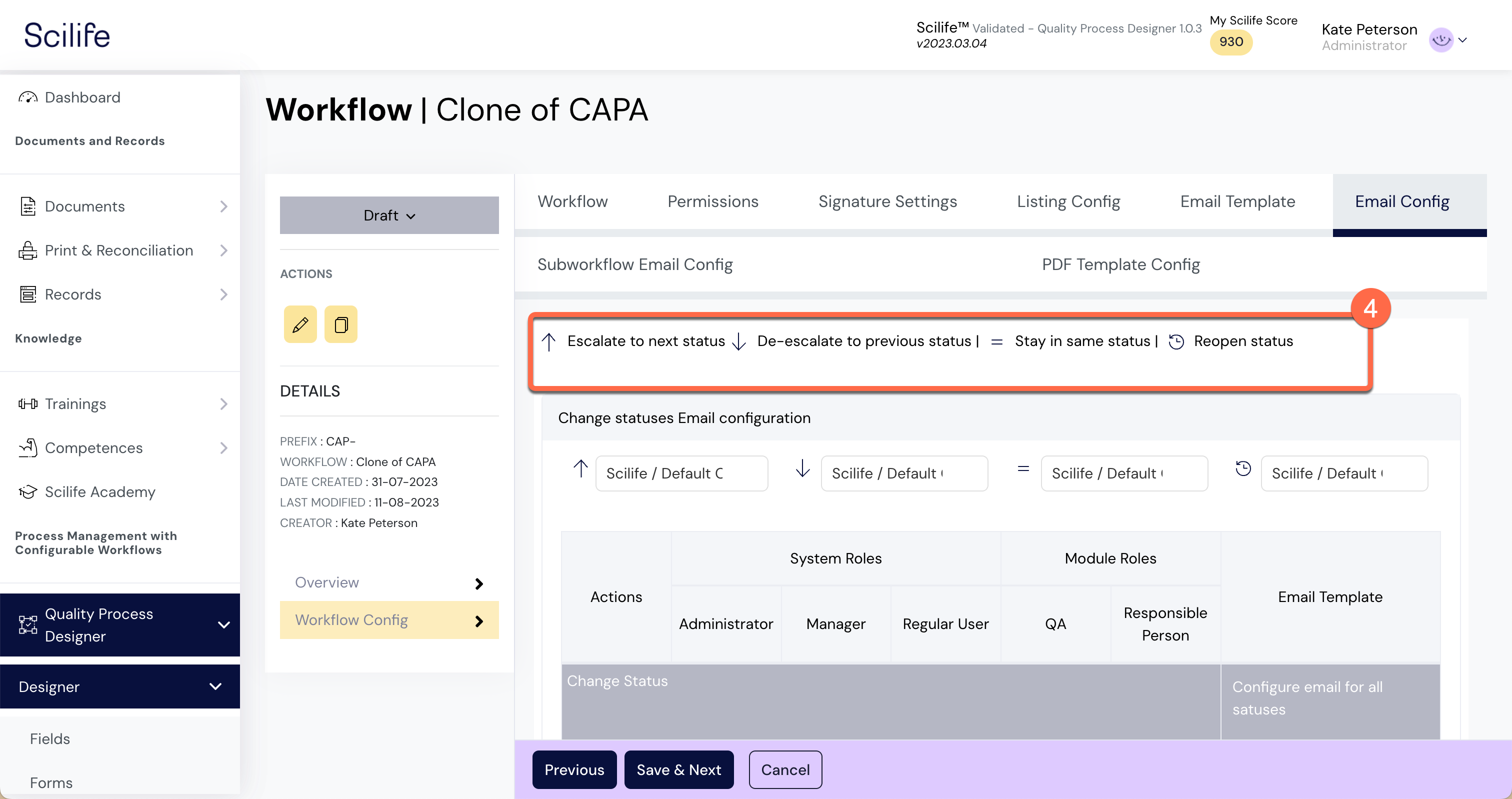
Task: Click the Manager column header
Action: 835,623
